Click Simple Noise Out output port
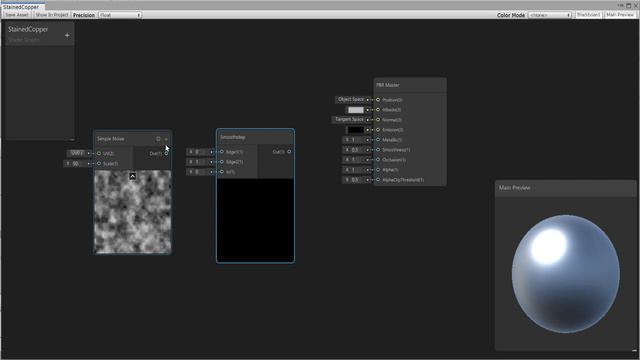Screen dimensions: 640x360 tap(166, 153)
